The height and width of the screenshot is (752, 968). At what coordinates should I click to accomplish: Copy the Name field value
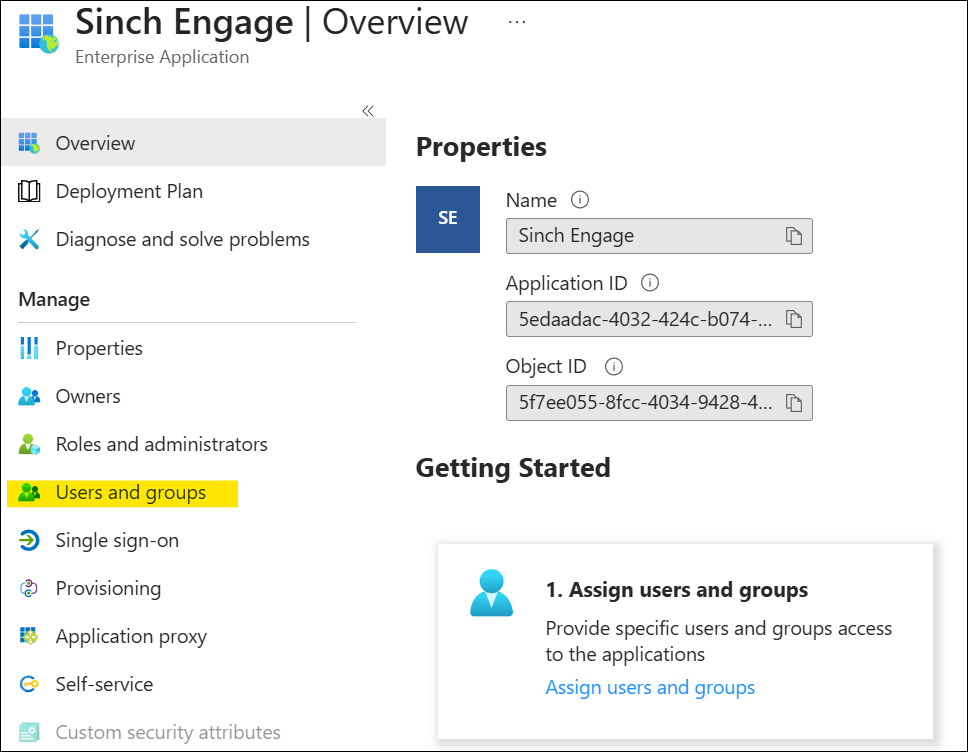[793, 236]
